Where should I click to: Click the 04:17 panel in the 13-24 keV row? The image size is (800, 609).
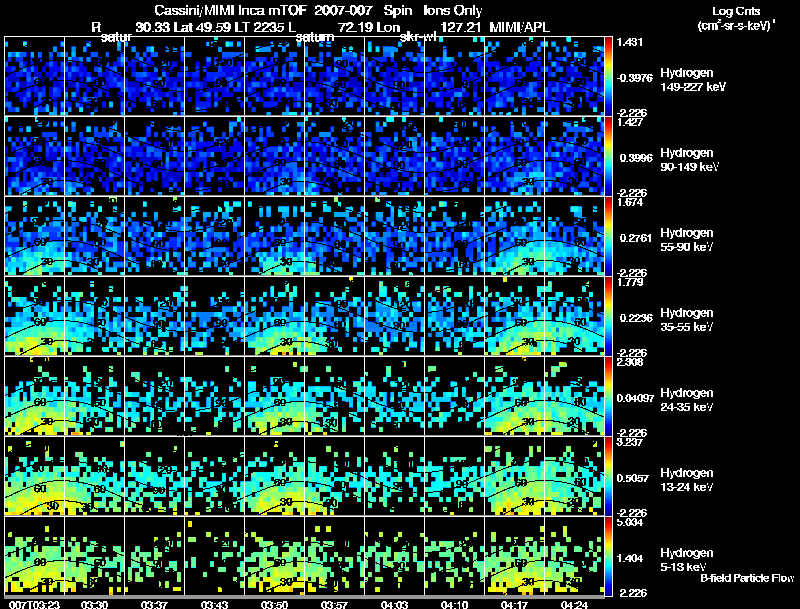tap(515, 476)
